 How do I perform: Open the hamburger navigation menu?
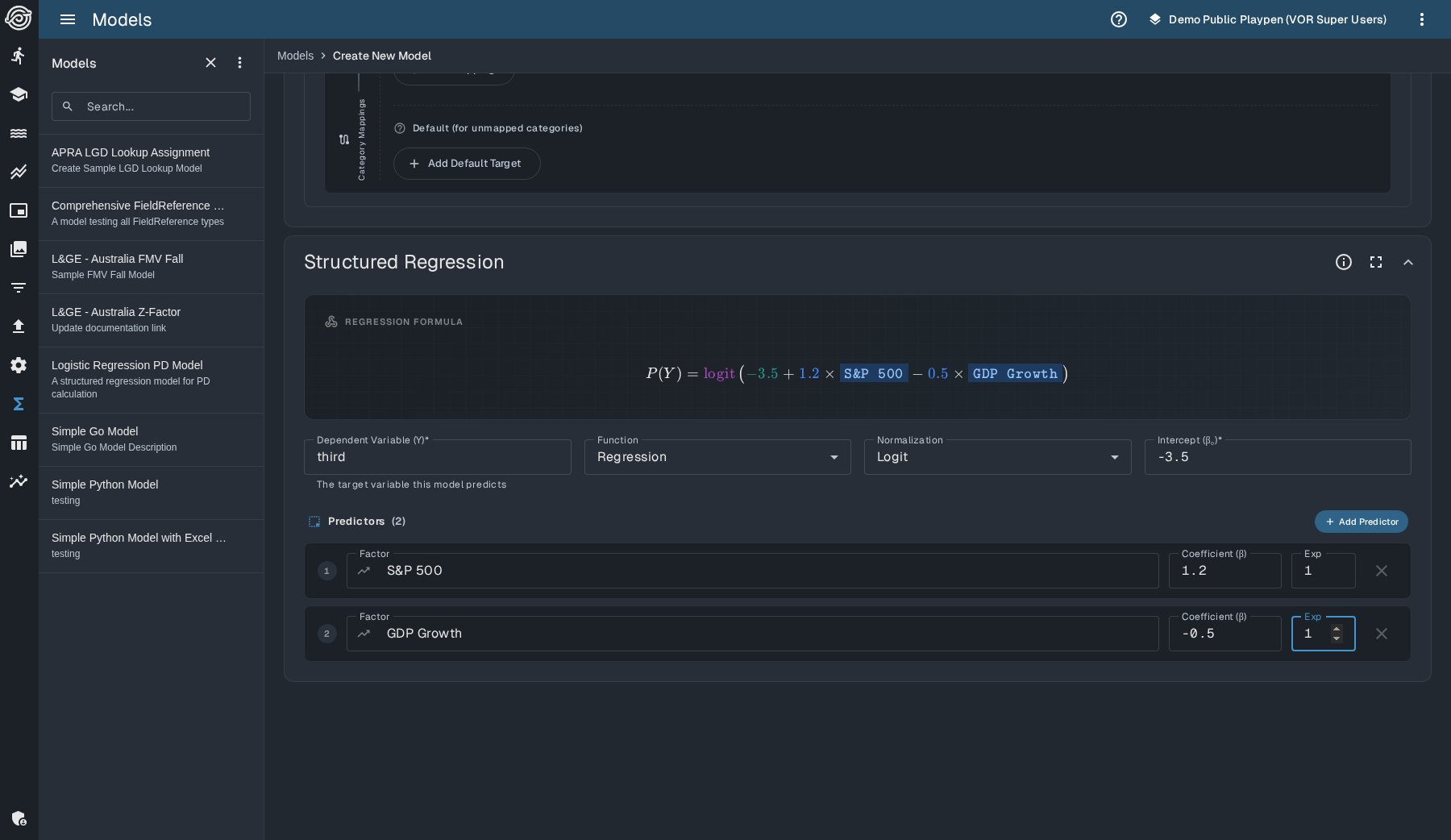pyautogui.click(x=68, y=19)
